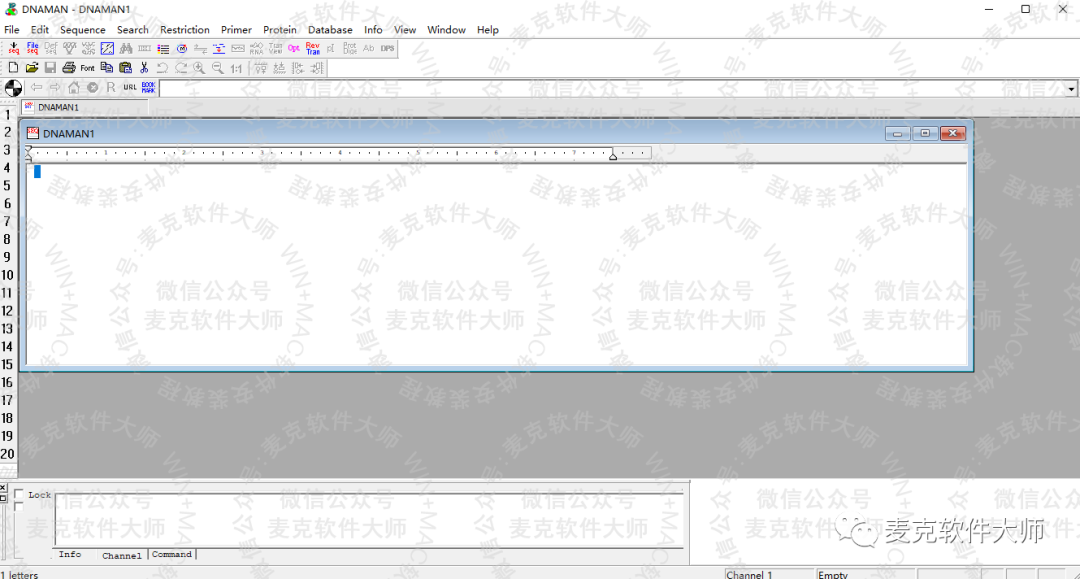Click the undo arrow icon
This screenshot has height=579, width=1080.
(163, 67)
